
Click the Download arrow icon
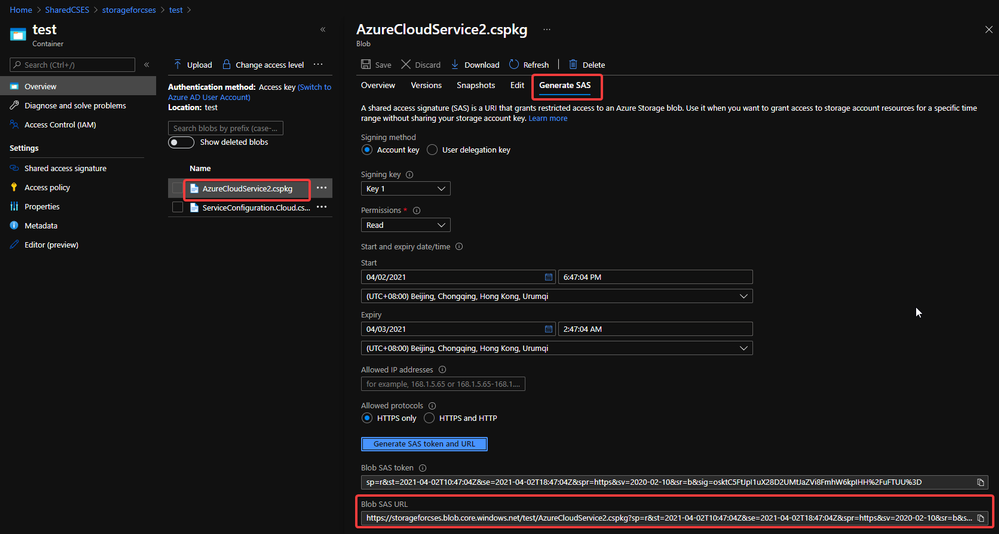click(x=455, y=65)
